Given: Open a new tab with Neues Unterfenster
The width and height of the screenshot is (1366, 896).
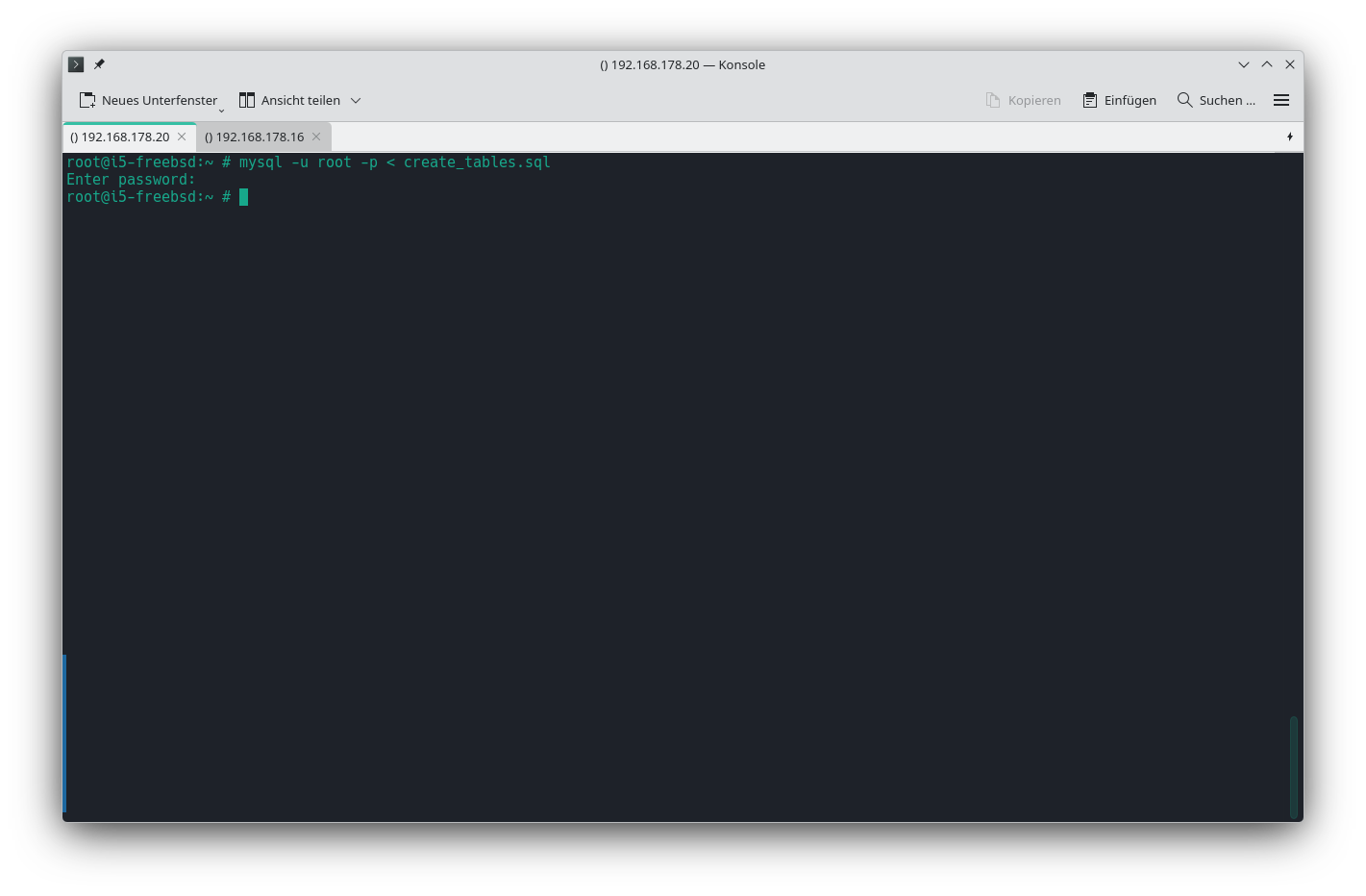Looking at the screenshot, I should tap(149, 100).
